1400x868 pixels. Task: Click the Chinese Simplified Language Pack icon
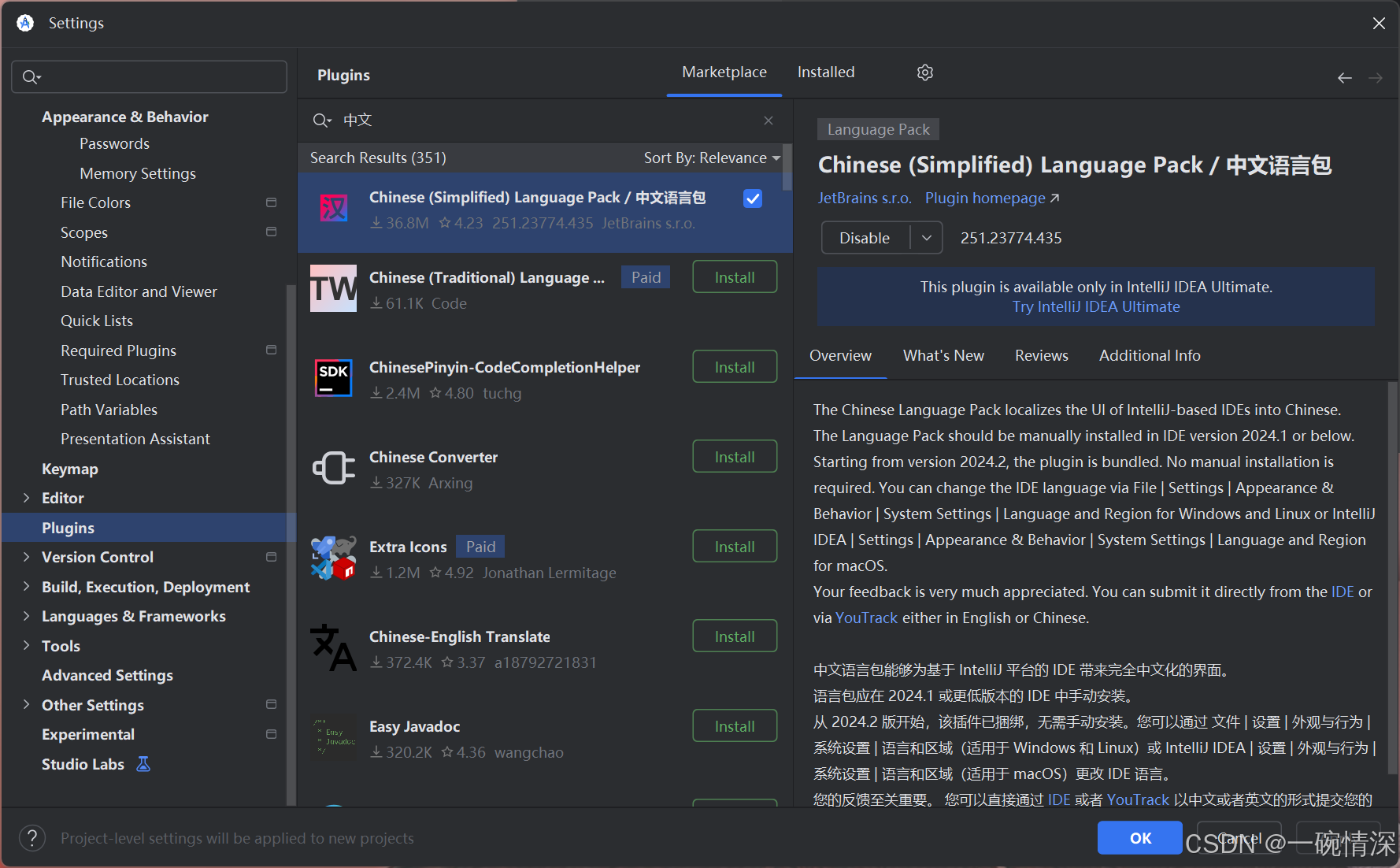click(334, 208)
